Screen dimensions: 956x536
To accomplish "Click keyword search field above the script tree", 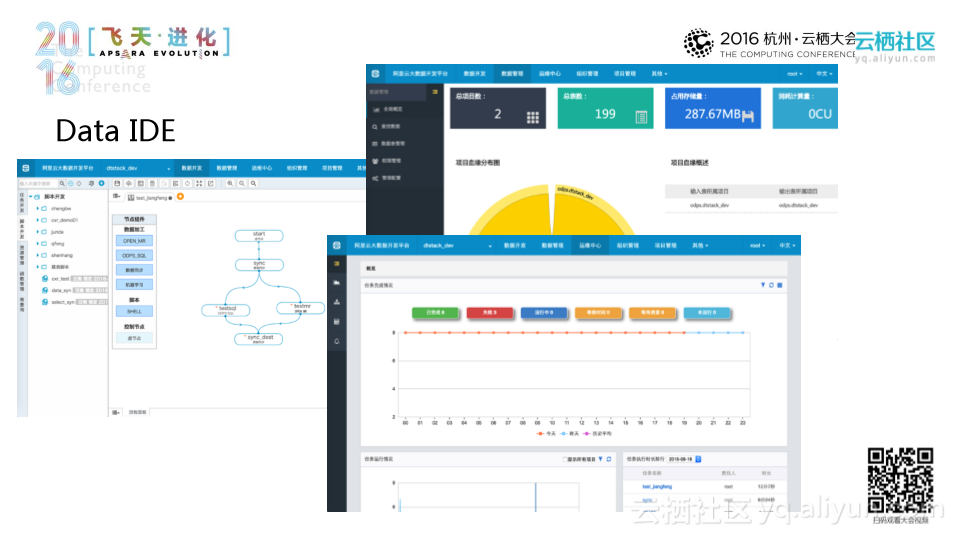I will (x=38, y=183).
